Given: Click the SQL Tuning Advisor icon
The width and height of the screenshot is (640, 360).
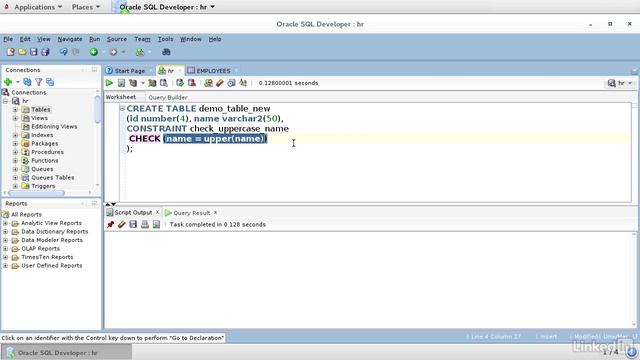Looking at the screenshot, I should [164, 83].
